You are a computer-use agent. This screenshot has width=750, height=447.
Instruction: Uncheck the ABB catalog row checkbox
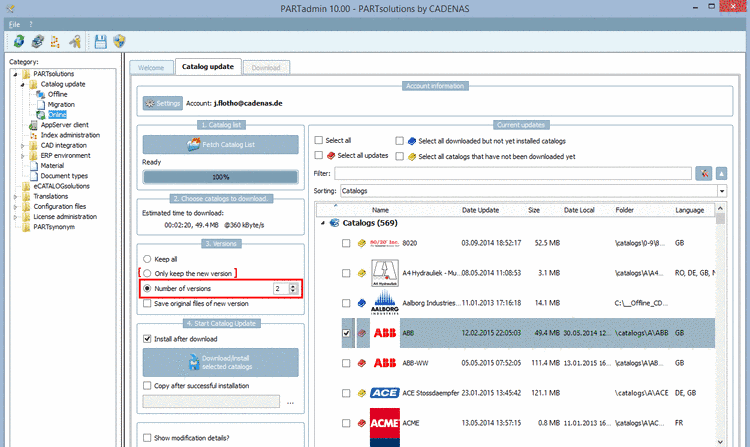tap(346, 333)
